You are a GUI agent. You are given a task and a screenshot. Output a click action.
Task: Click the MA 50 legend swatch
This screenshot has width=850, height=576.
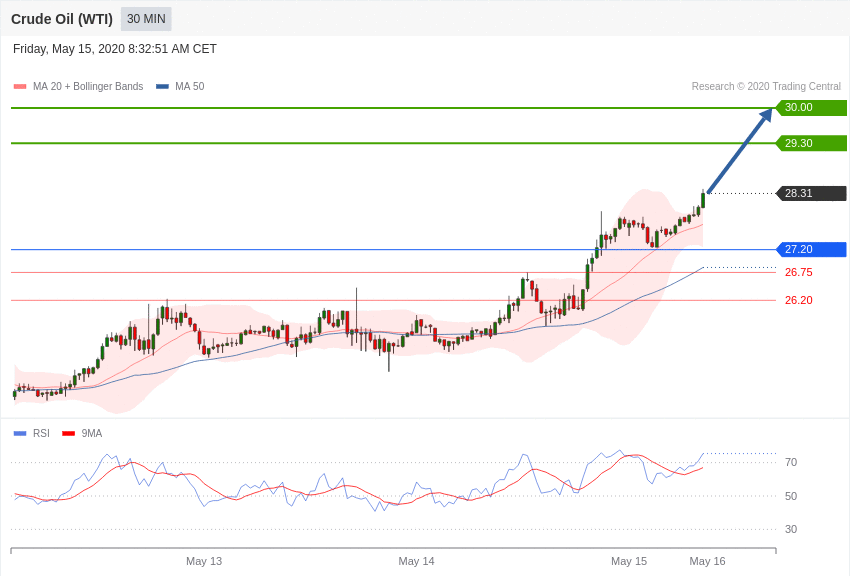point(162,86)
